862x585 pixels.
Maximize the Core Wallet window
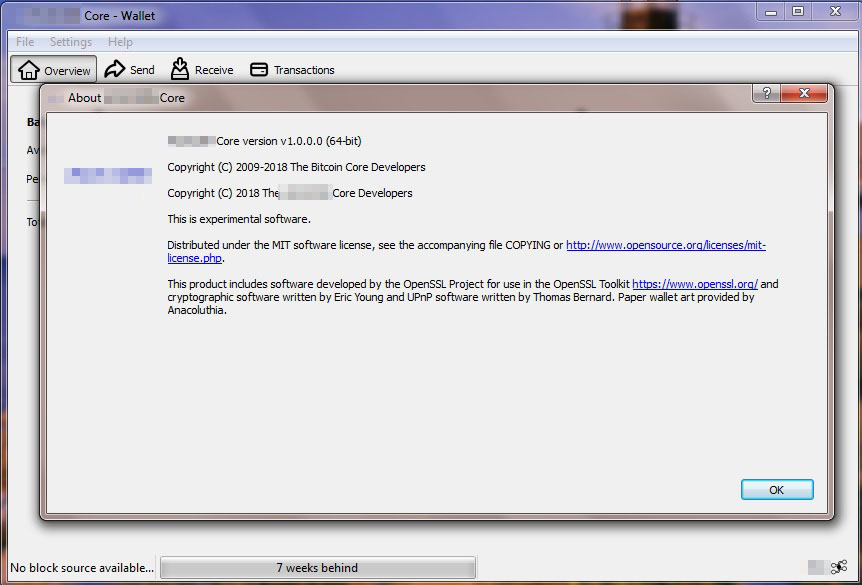798,12
